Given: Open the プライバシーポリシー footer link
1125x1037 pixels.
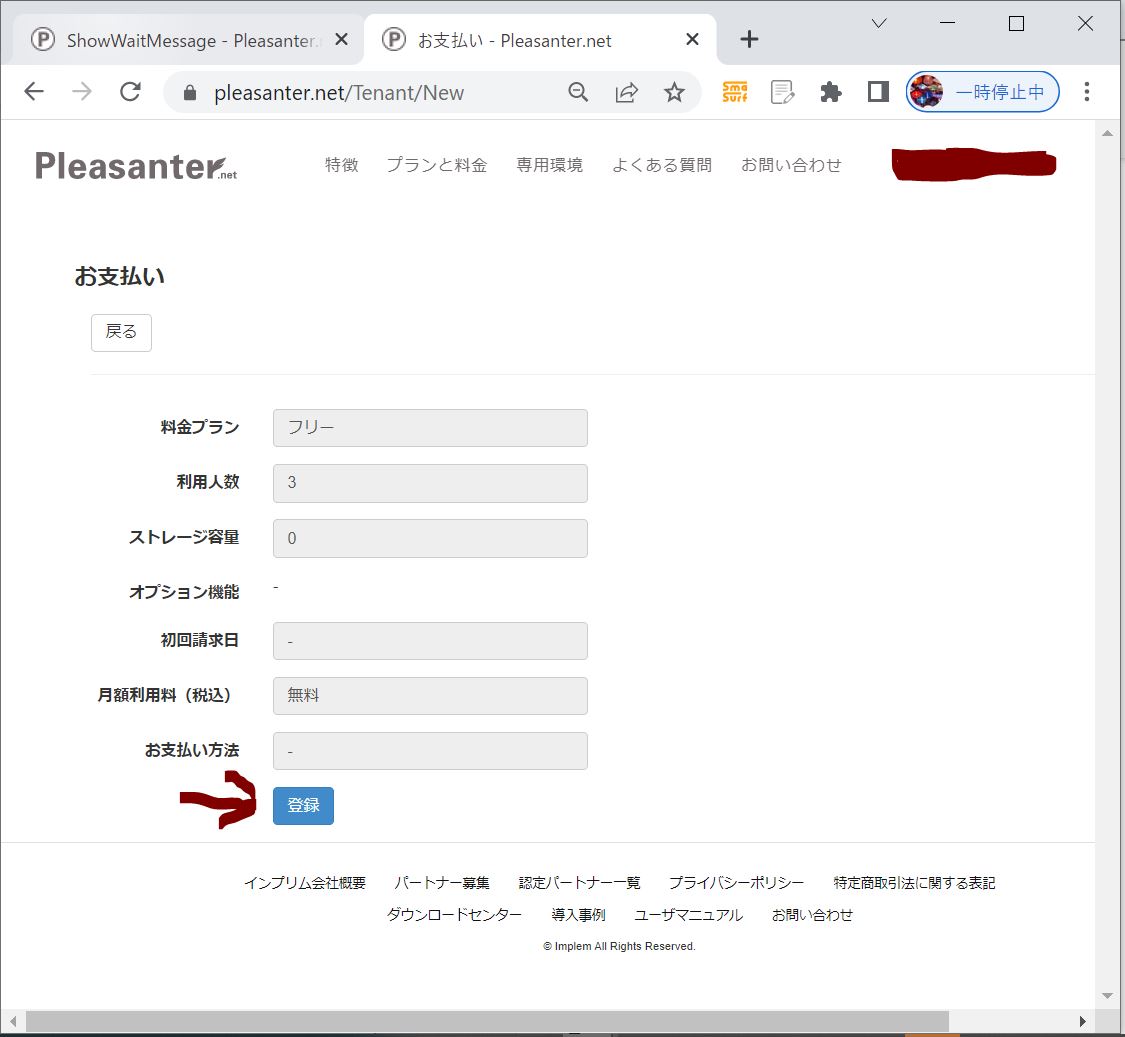Looking at the screenshot, I should coord(736,883).
